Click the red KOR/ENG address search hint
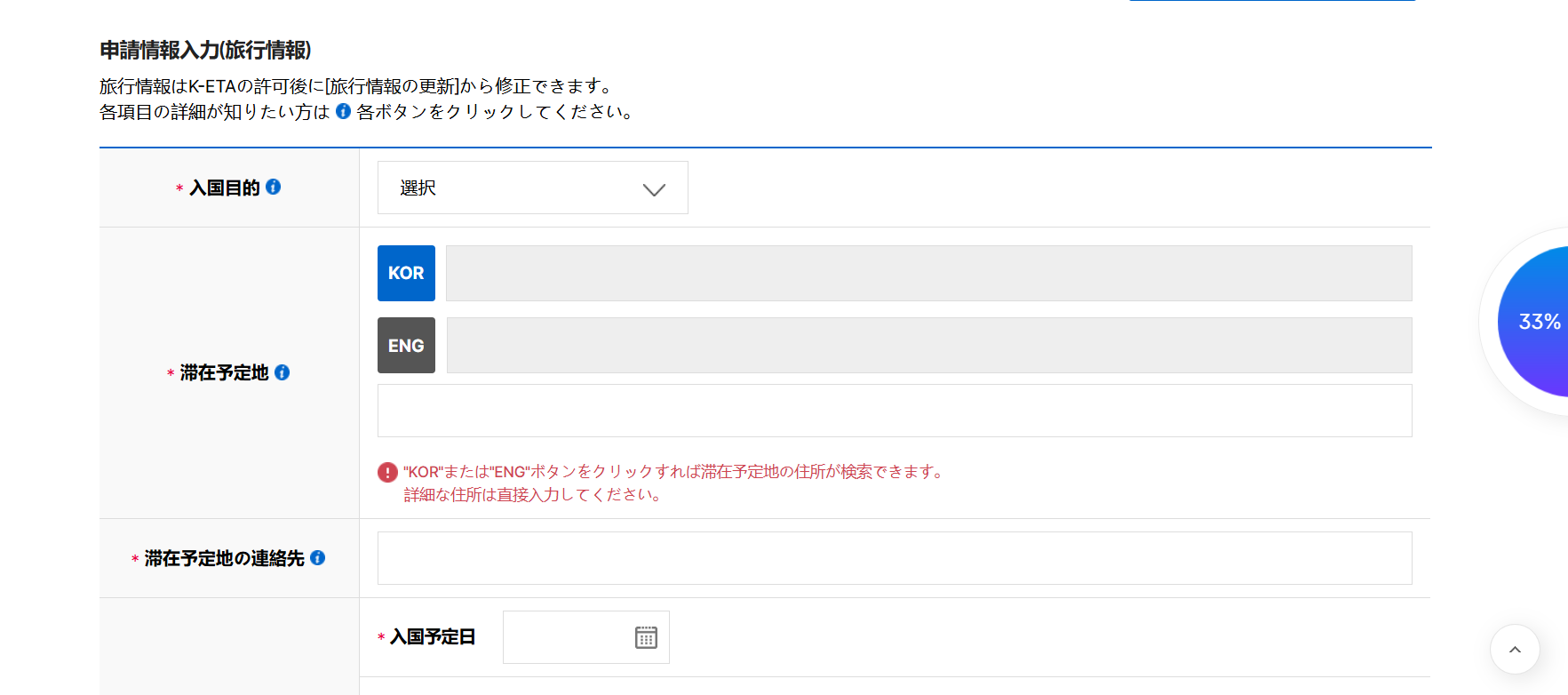The height and width of the screenshot is (695, 1568). [x=672, y=472]
